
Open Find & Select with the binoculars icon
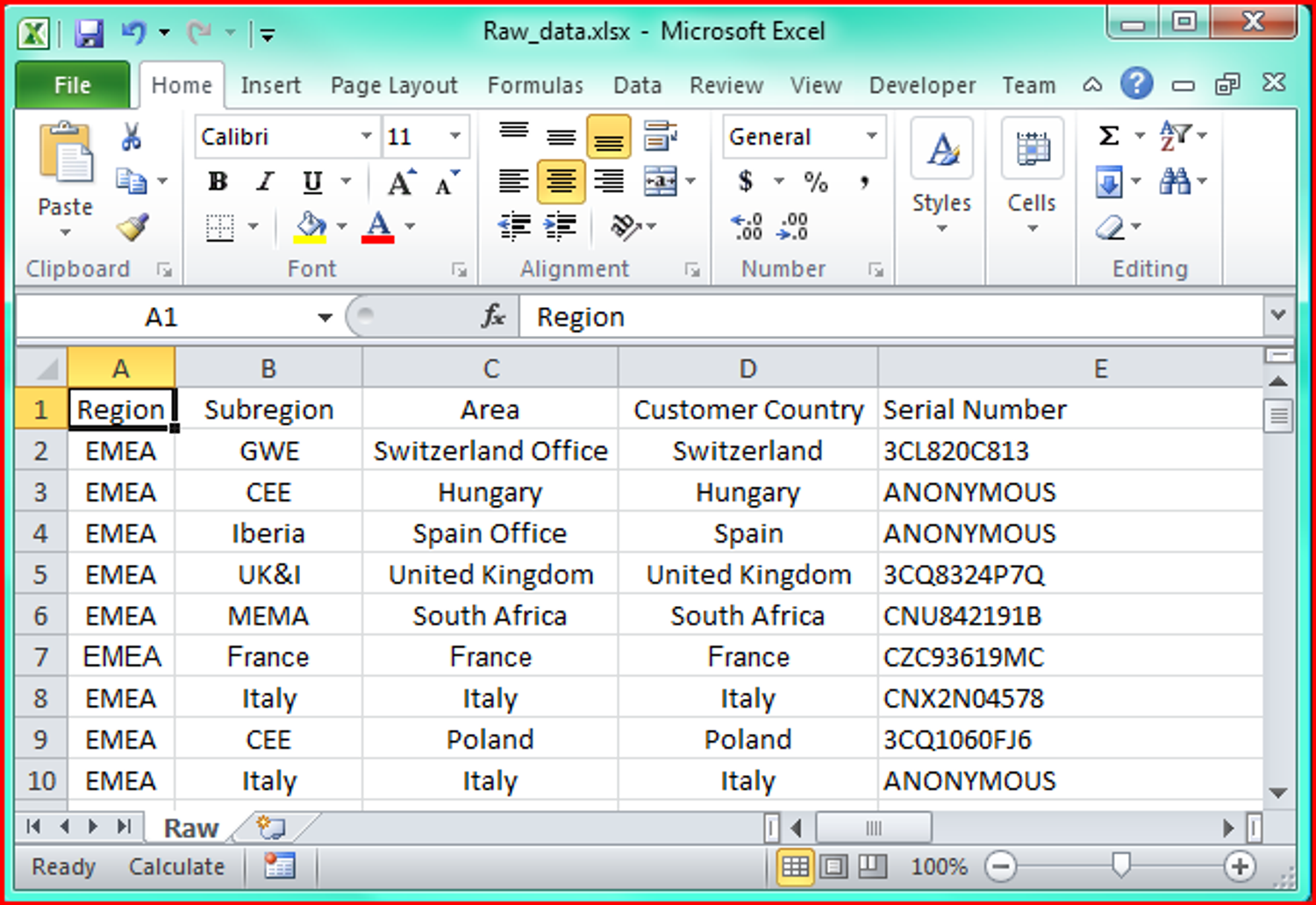(1177, 182)
